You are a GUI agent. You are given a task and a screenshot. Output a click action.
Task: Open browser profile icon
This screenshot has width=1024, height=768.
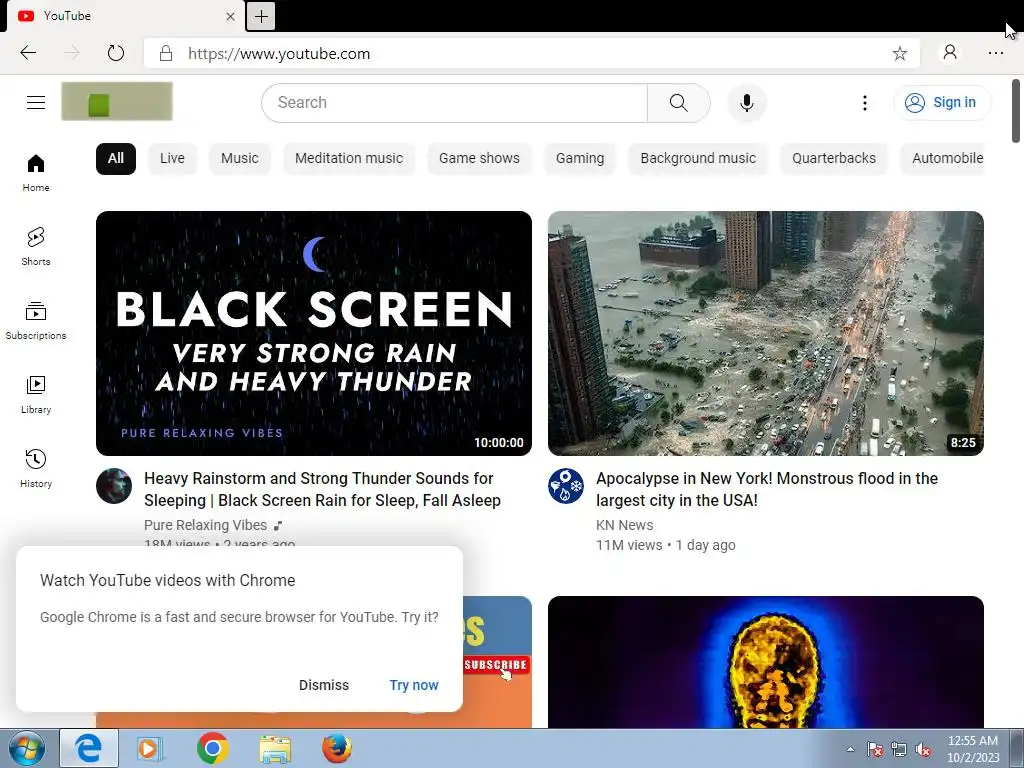[x=950, y=53]
